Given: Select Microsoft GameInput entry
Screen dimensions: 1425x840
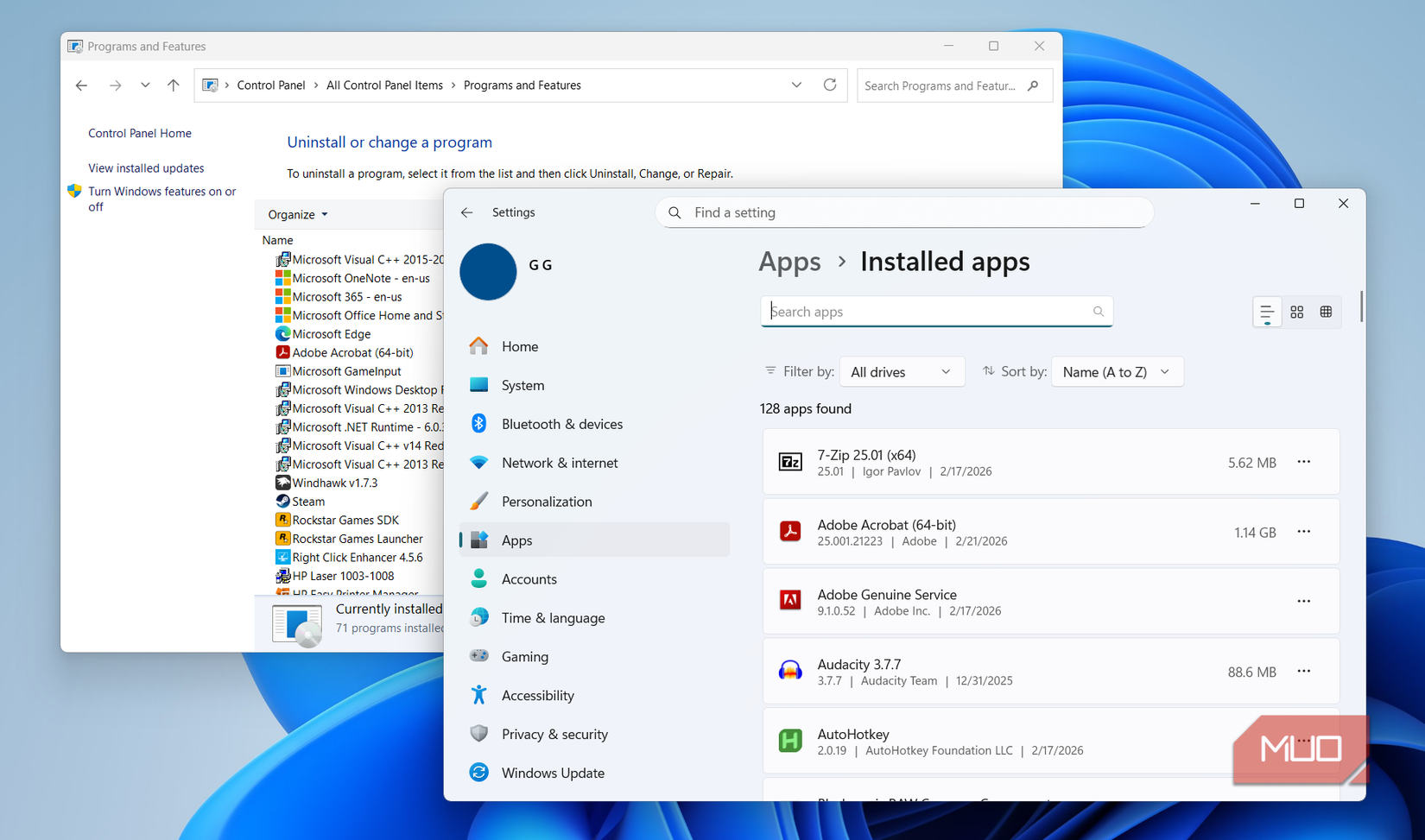Looking at the screenshot, I should (x=338, y=371).
